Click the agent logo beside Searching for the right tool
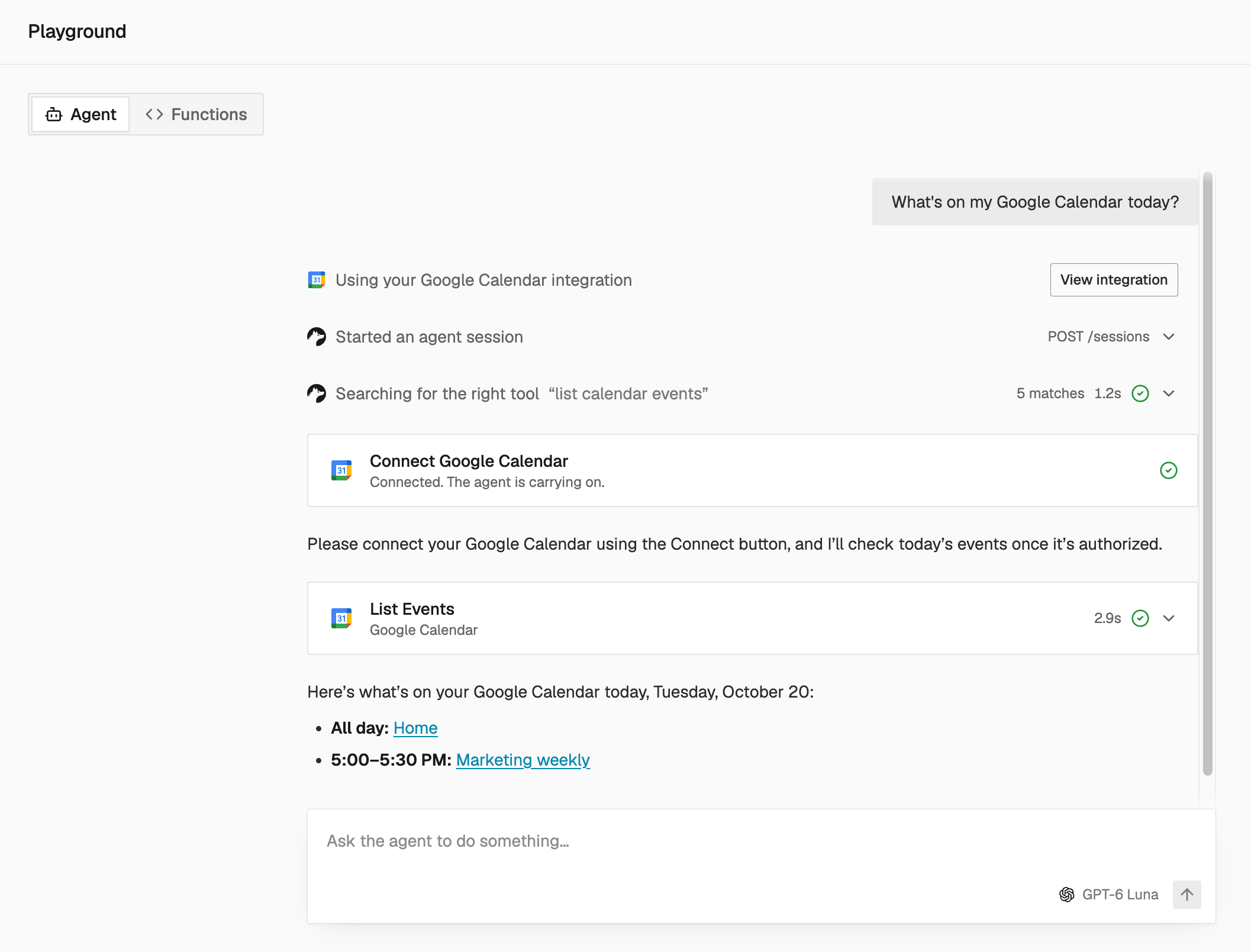Image resolution: width=1251 pixels, height=952 pixels. [x=317, y=393]
